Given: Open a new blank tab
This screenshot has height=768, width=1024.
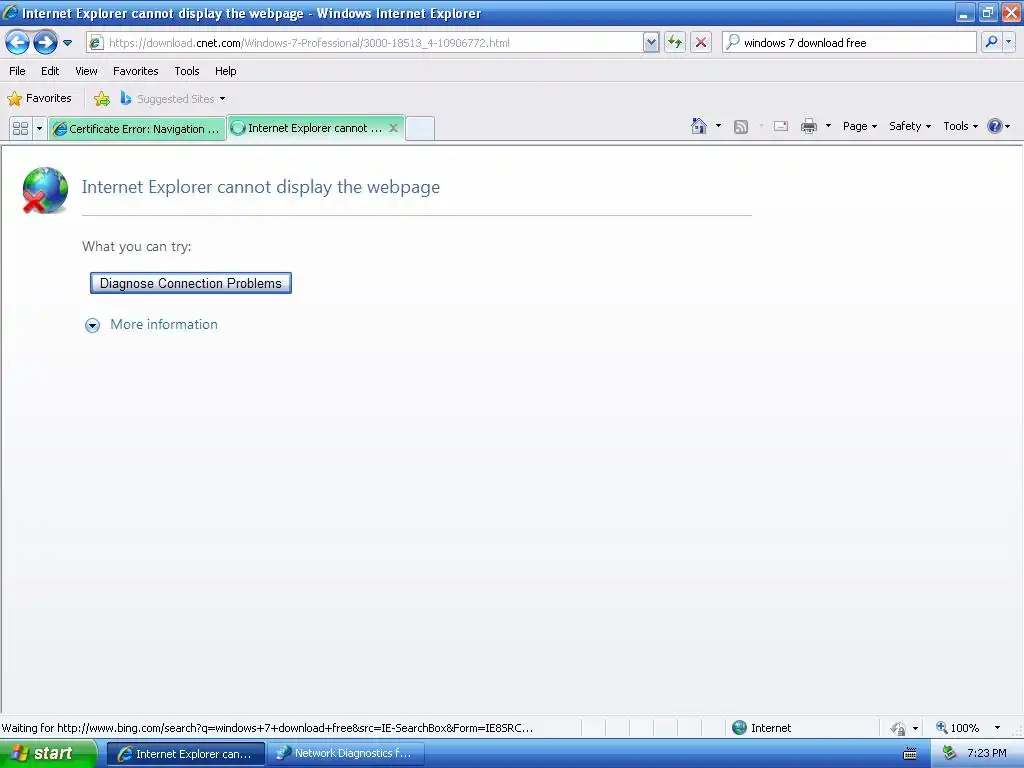Looking at the screenshot, I should pyautogui.click(x=421, y=129).
